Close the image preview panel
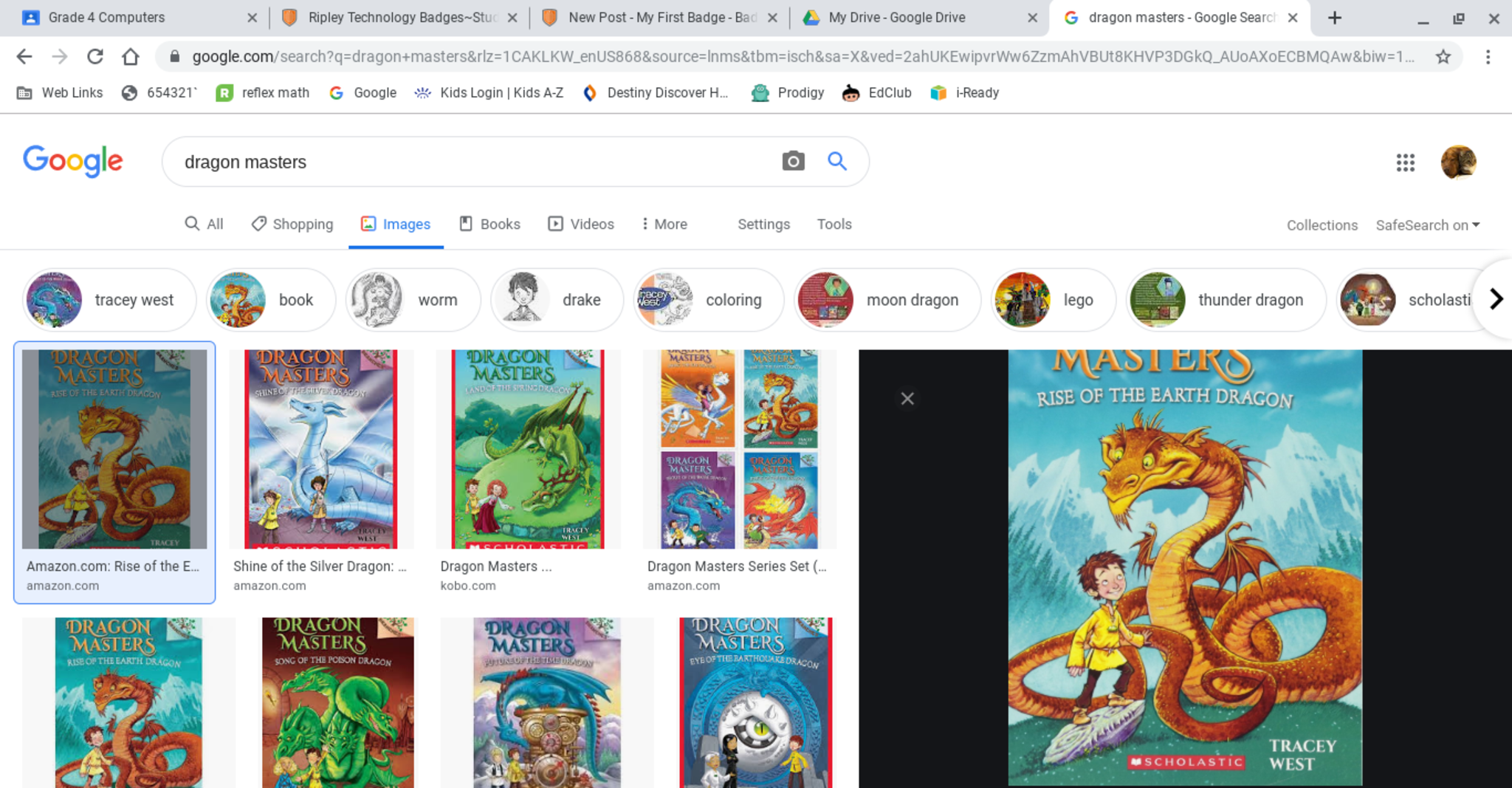 click(907, 399)
